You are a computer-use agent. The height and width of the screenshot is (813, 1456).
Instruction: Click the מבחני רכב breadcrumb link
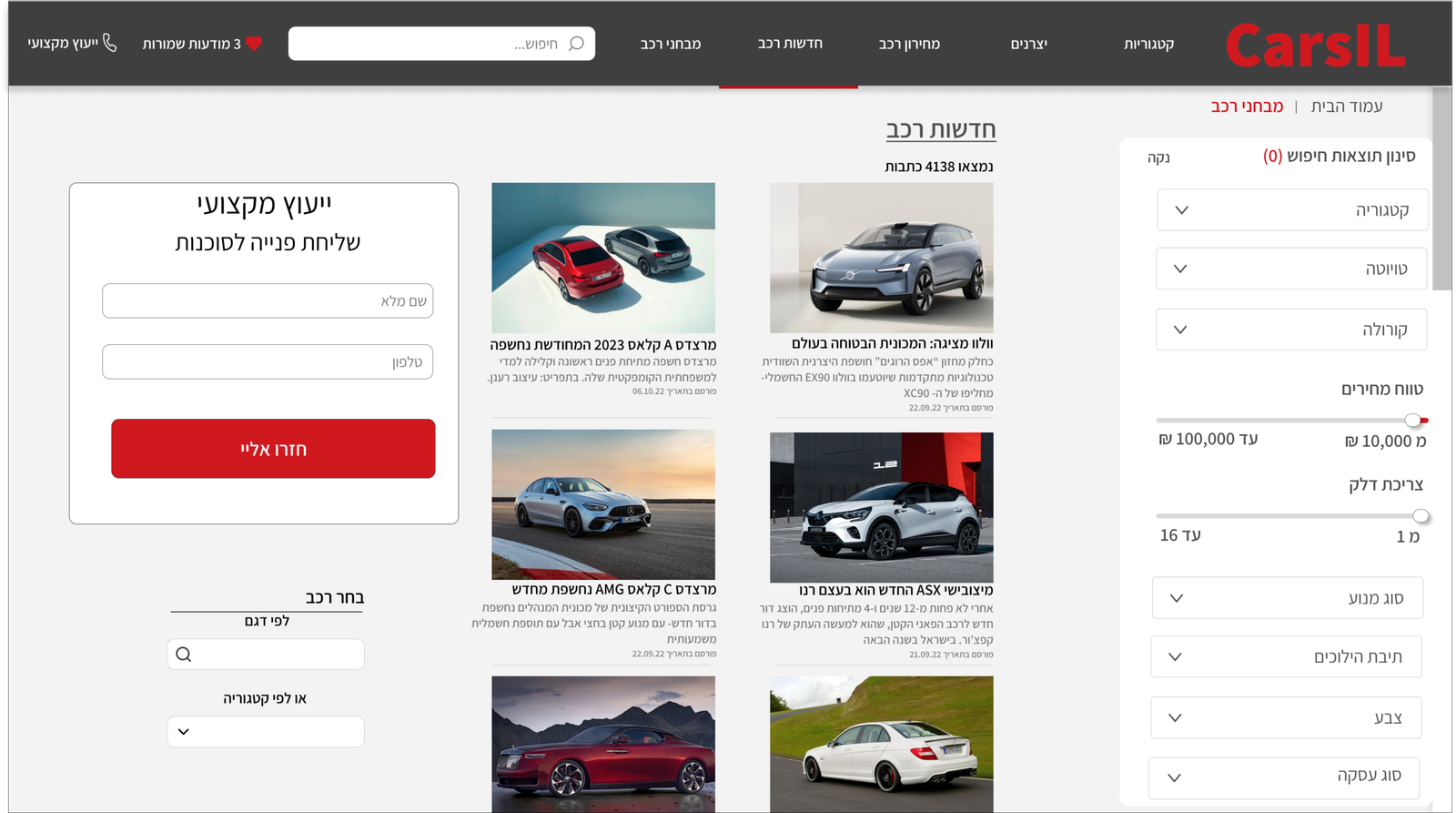click(x=1247, y=107)
